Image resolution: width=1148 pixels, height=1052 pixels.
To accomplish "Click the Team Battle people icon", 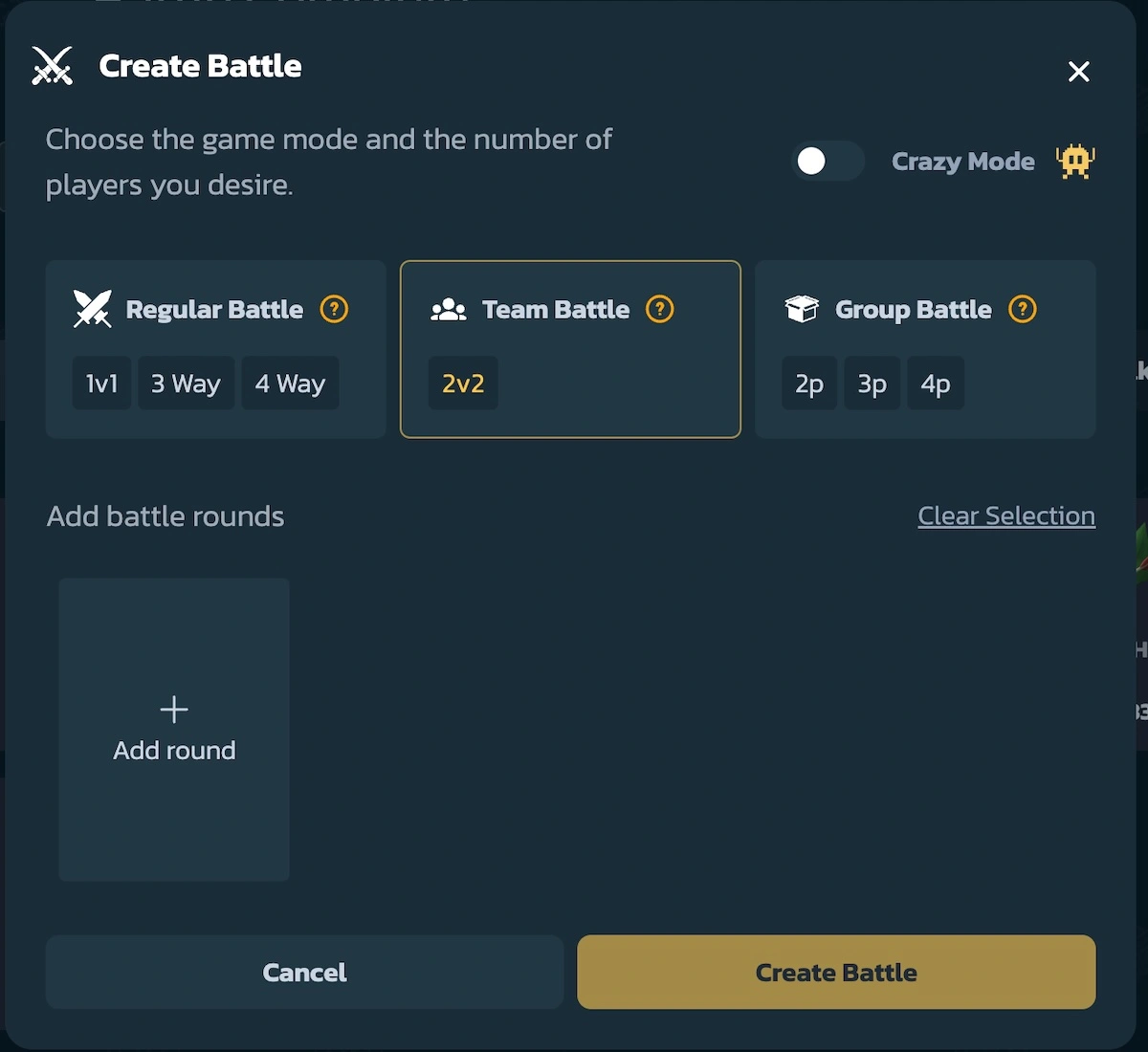I will [448, 308].
